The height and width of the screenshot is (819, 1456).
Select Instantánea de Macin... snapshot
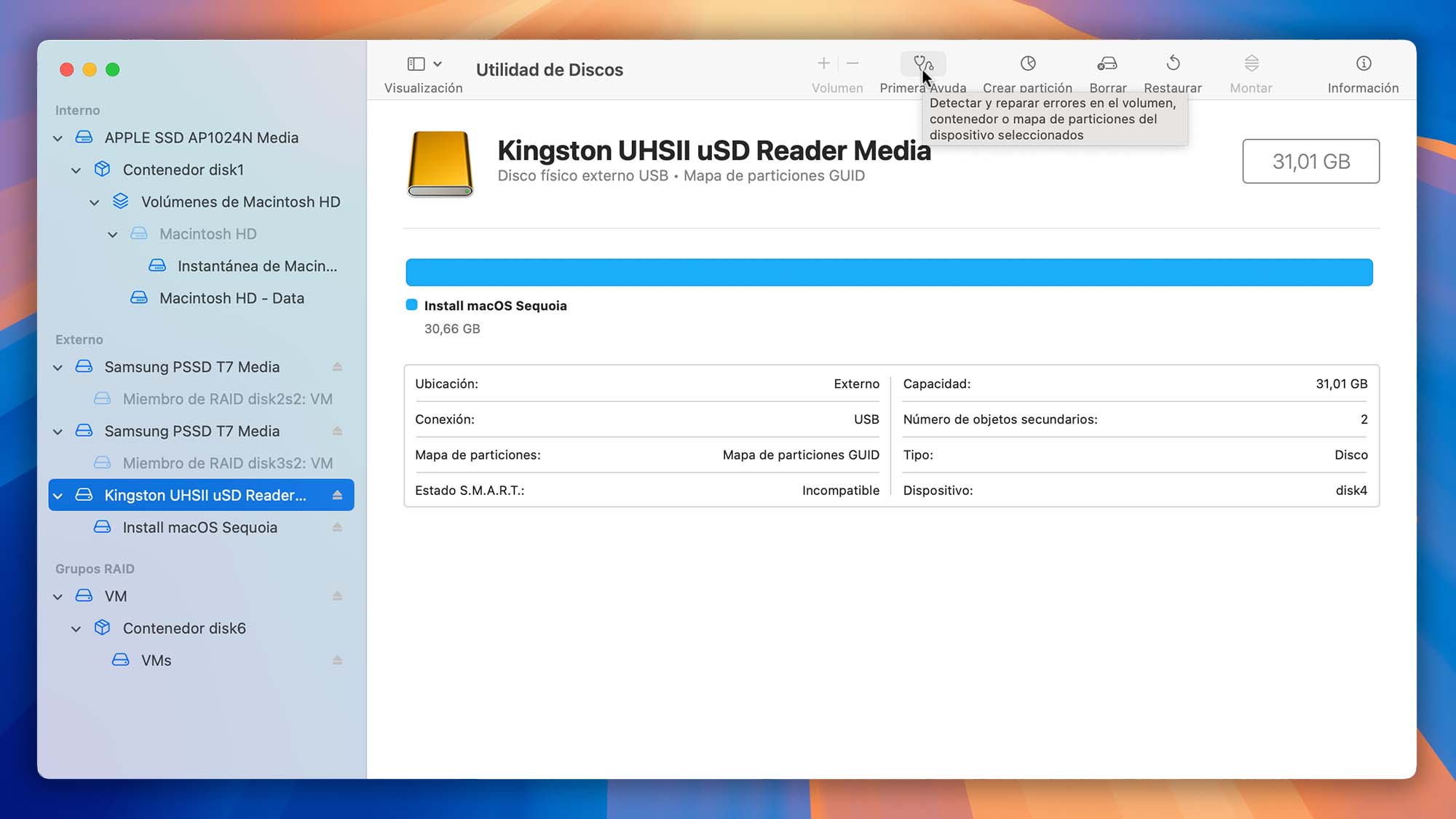pos(201,266)
